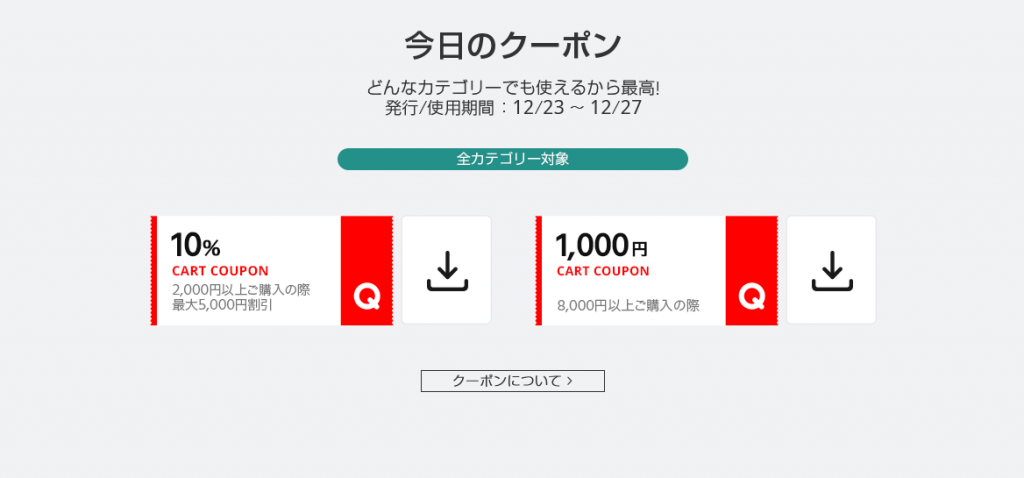
Task: Click CART COUPON label on the 10% coupon
Action: point(220,271)
